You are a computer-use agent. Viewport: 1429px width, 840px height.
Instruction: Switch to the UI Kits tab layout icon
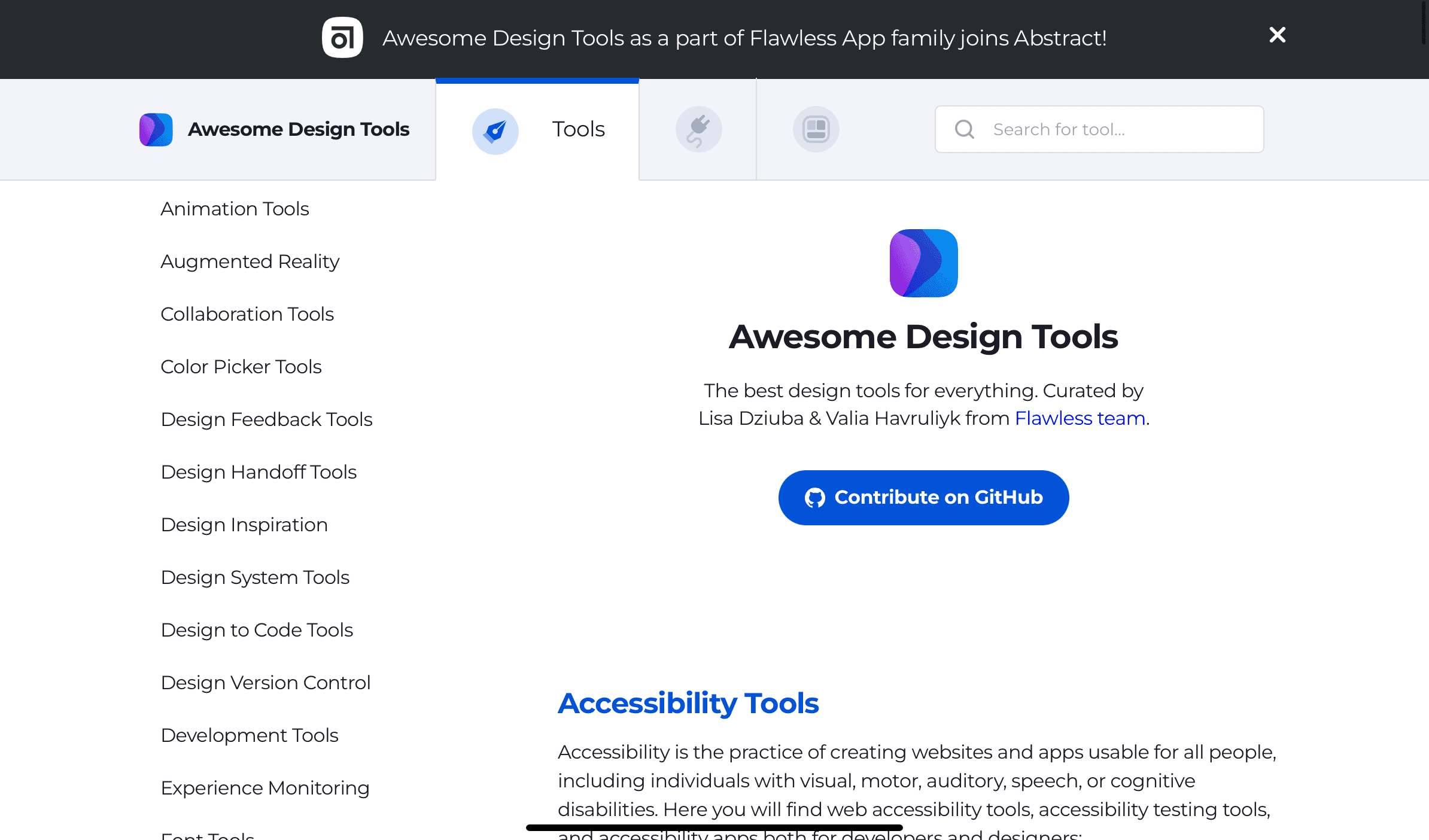coord(816,129)
